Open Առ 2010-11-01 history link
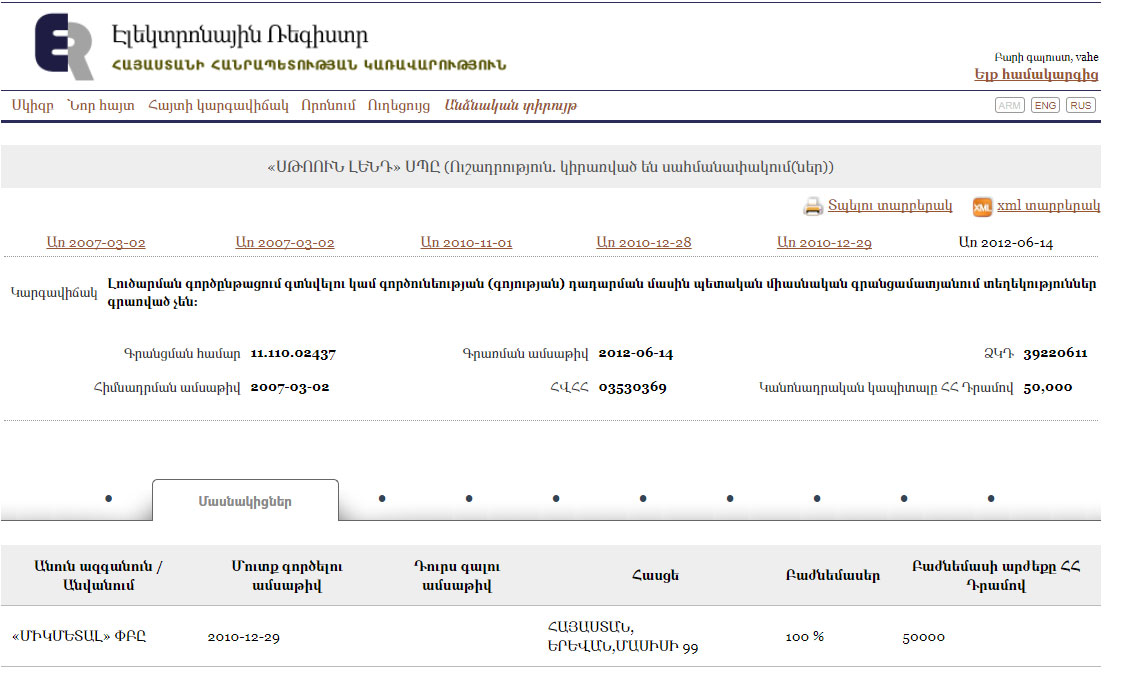 coord(466,243)
